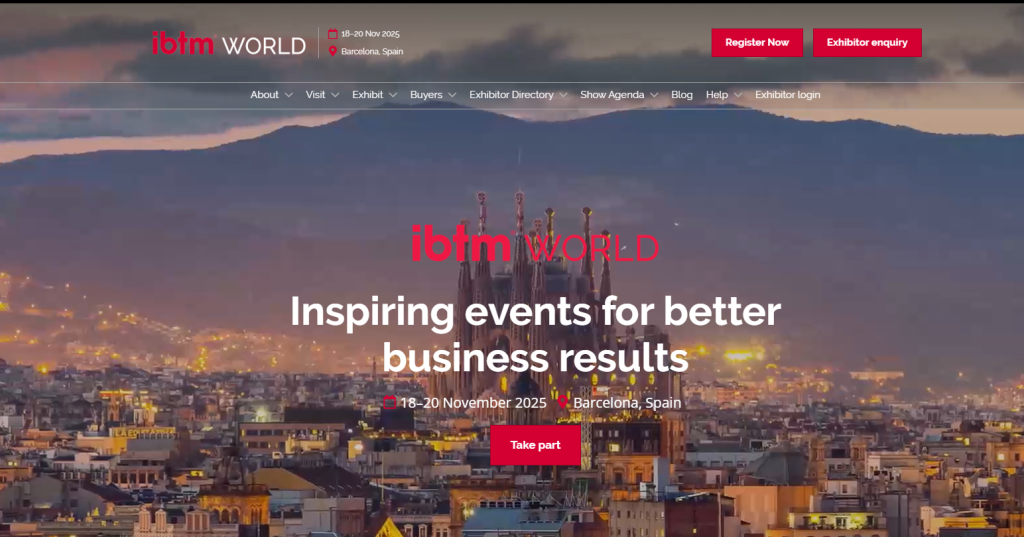Expand the About menu chevron

coord(289,95)
